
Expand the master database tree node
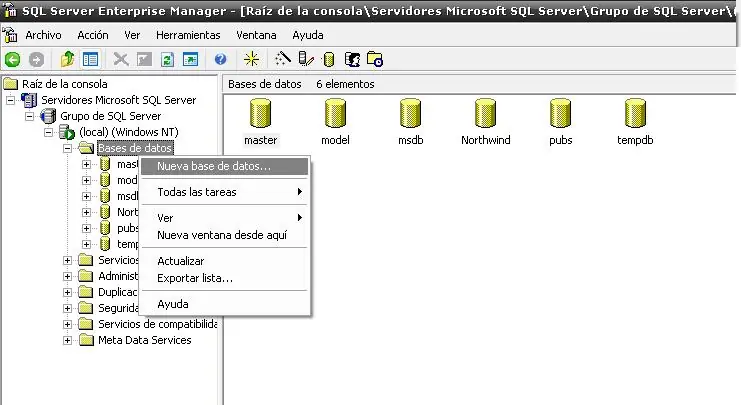(86, 164)
